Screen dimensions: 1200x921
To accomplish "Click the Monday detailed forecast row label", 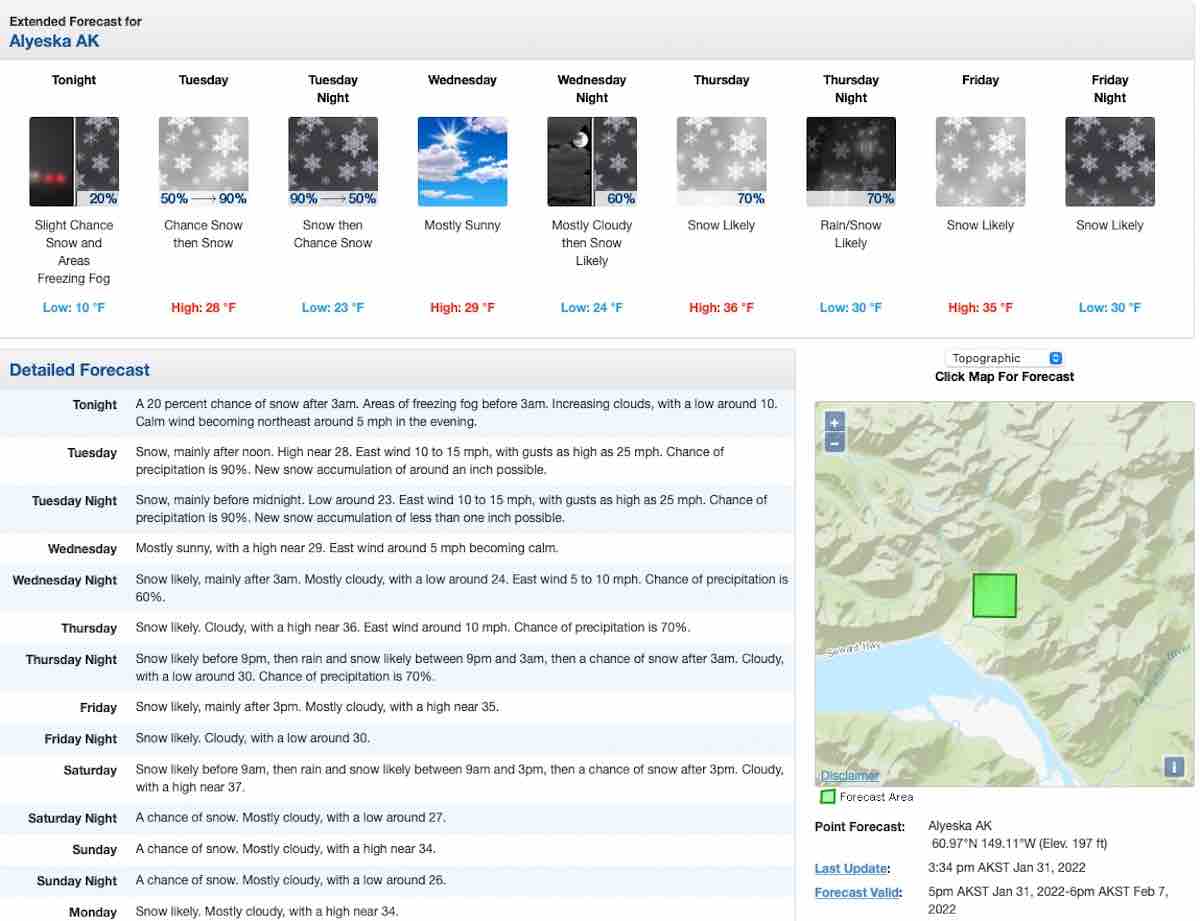I will tap(93, 912).
